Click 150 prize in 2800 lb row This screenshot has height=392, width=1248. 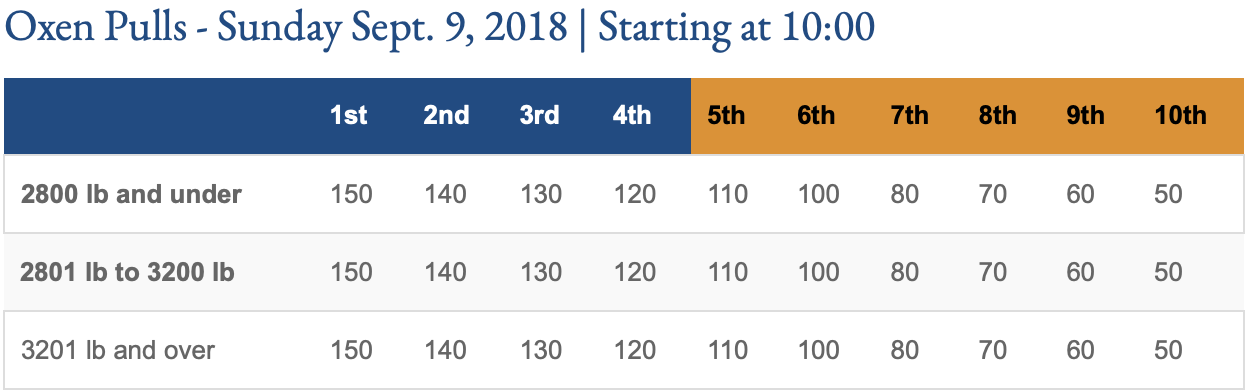[351, 194]
